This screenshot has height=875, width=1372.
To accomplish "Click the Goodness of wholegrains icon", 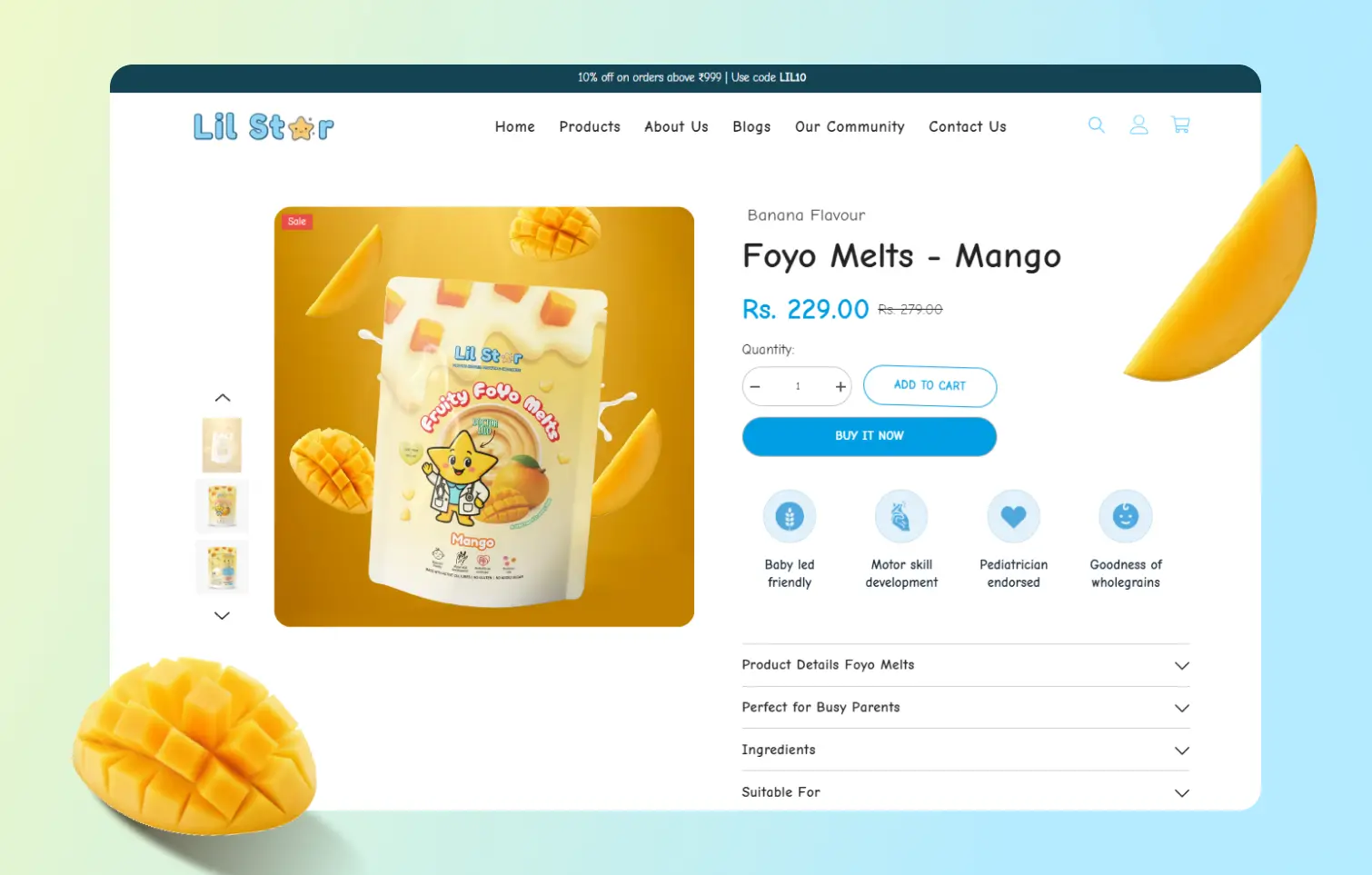I will pyautogui.click(x=1126, y=516).
